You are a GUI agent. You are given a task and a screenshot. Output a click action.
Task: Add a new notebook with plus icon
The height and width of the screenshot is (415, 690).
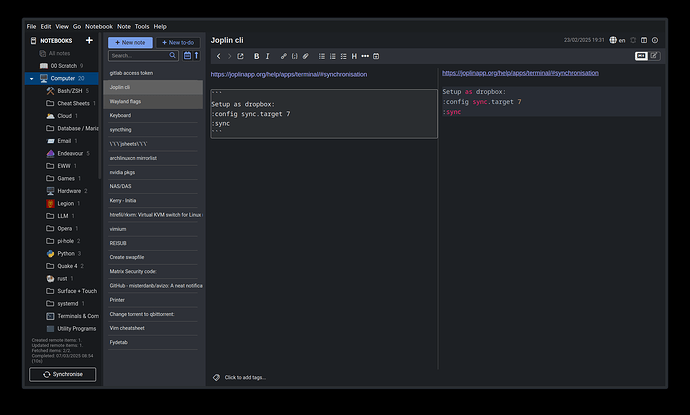coord(89,41)
